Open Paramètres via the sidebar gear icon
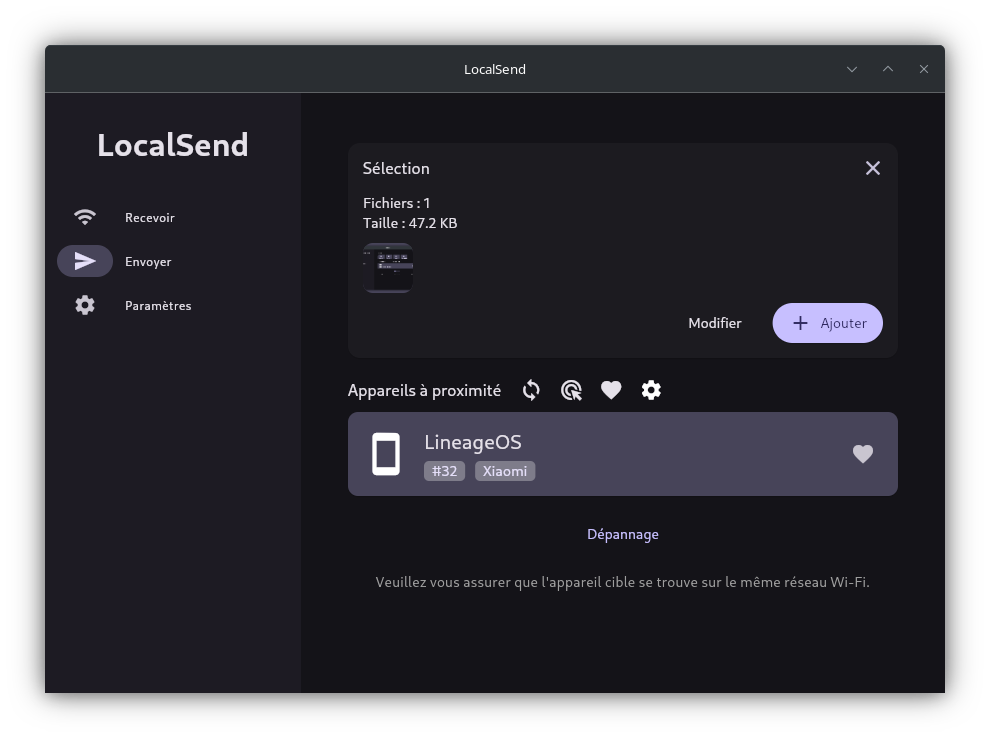 pyautogui.click(x=85, y=305)
